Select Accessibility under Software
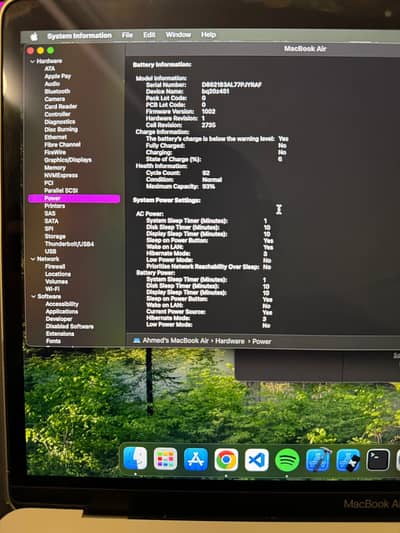400x533 pixels. coord(62,304)
